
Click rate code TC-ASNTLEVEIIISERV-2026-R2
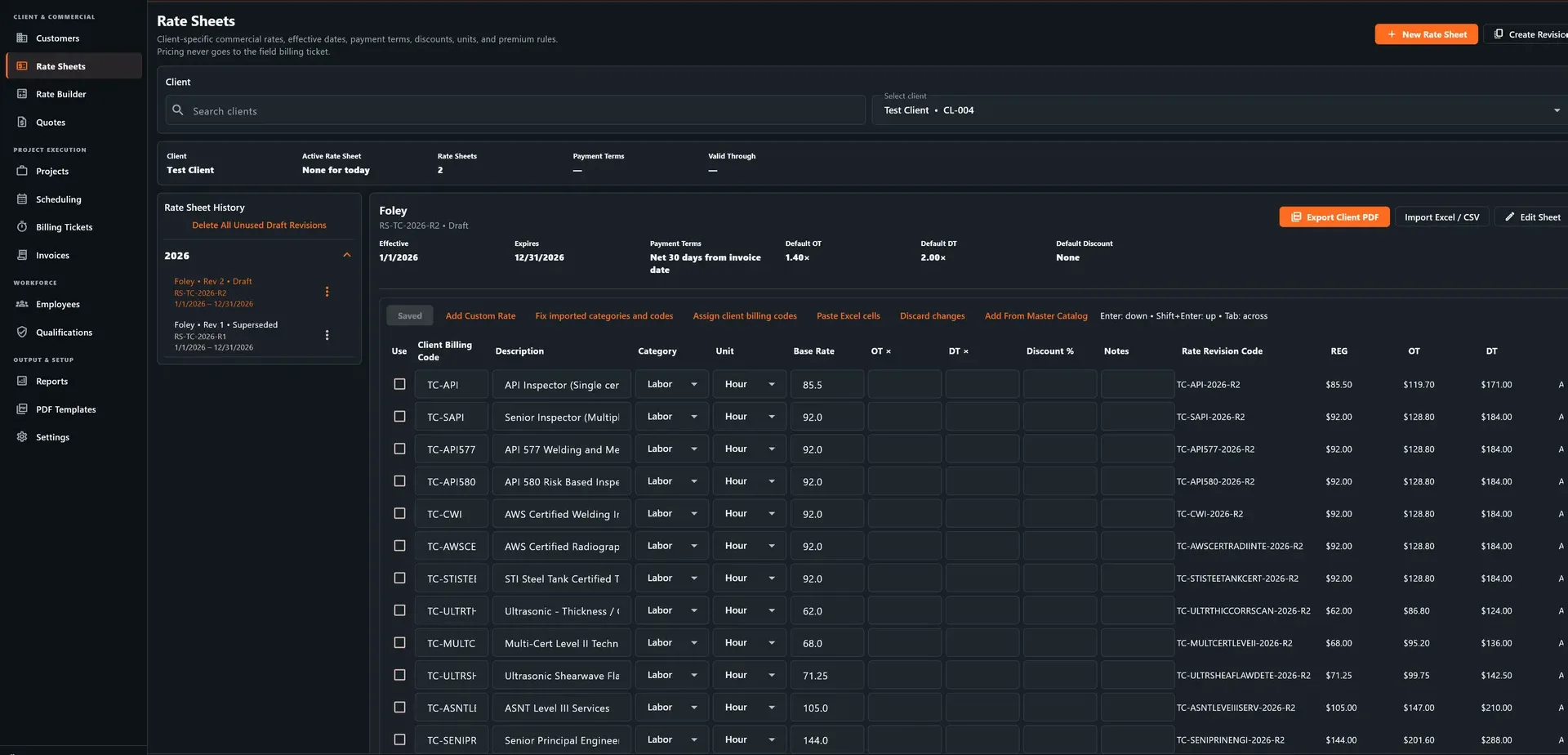coord(1236,708)
